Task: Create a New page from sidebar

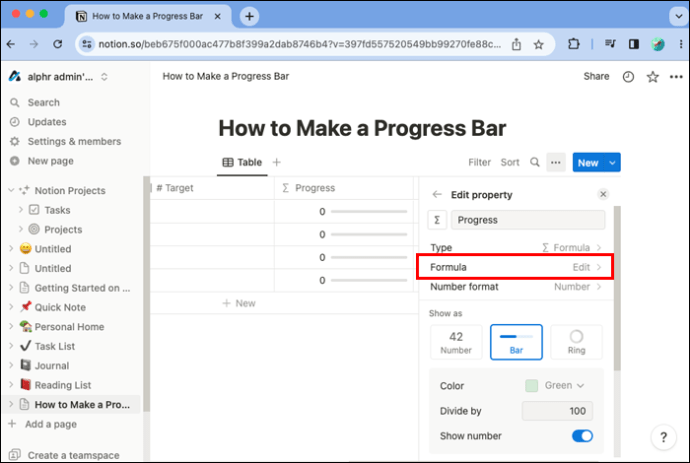Action: [50, 161]
